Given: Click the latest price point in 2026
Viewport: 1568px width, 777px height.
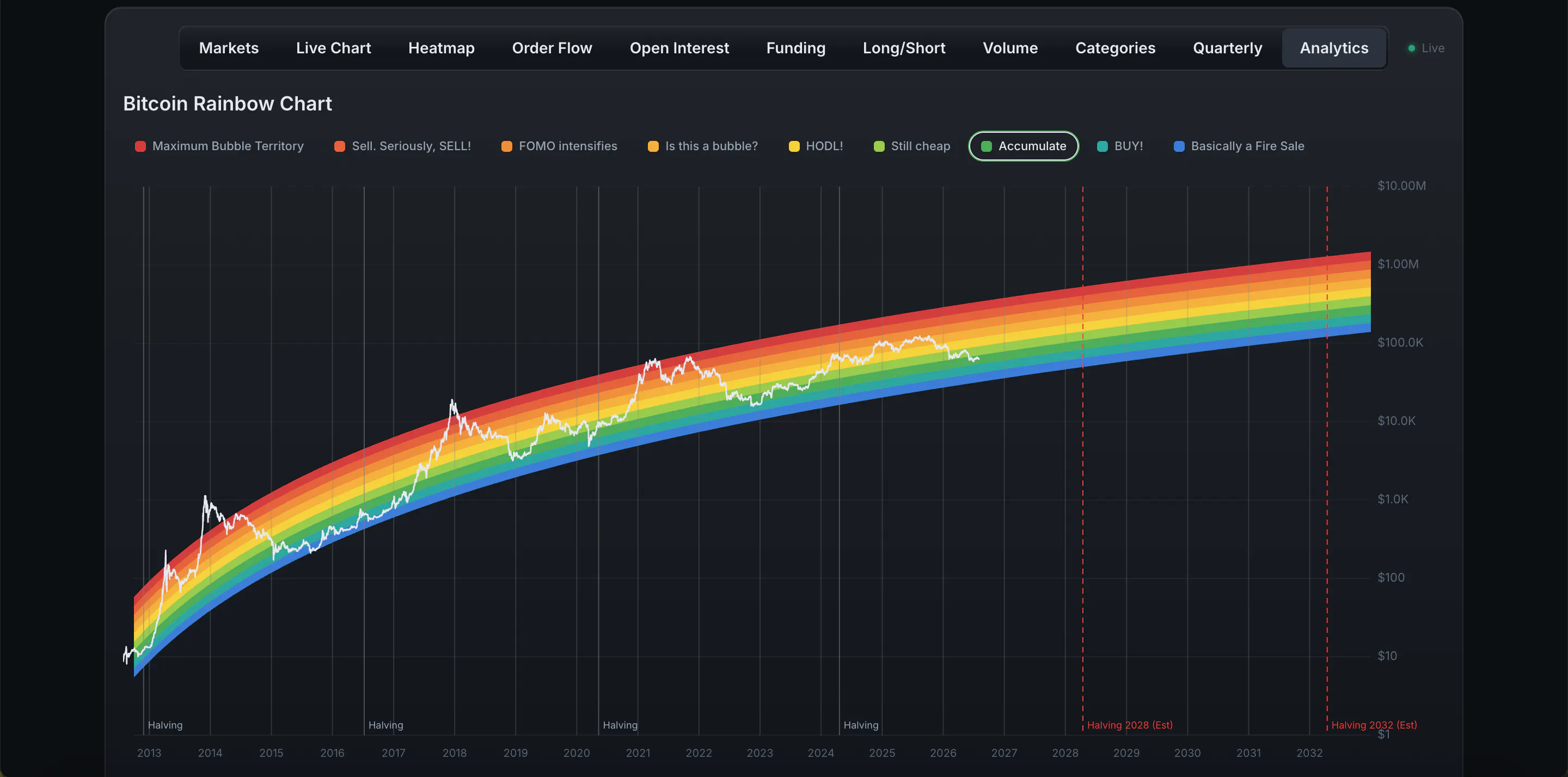Looking at the screenshot, I should (x=978, y=359).
